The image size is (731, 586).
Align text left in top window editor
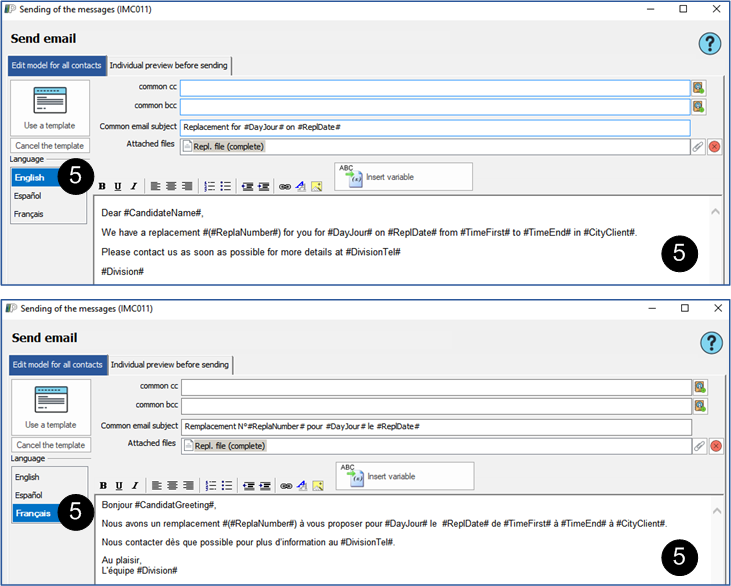pyautogui.click(x=155, y=186)
